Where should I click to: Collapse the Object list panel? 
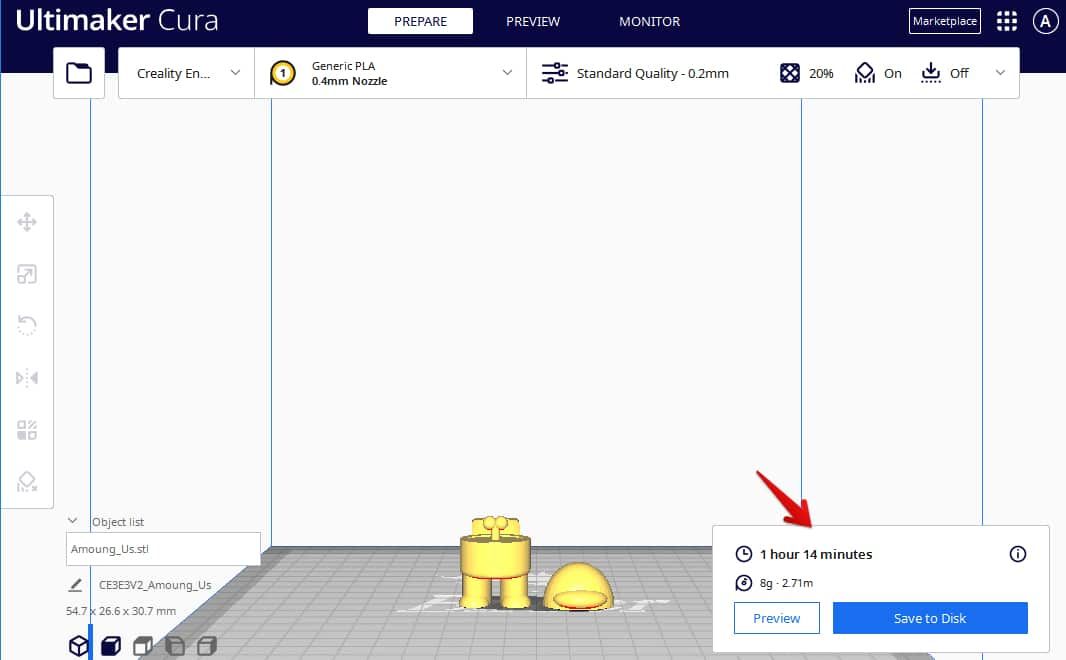(x=72, y=521)
